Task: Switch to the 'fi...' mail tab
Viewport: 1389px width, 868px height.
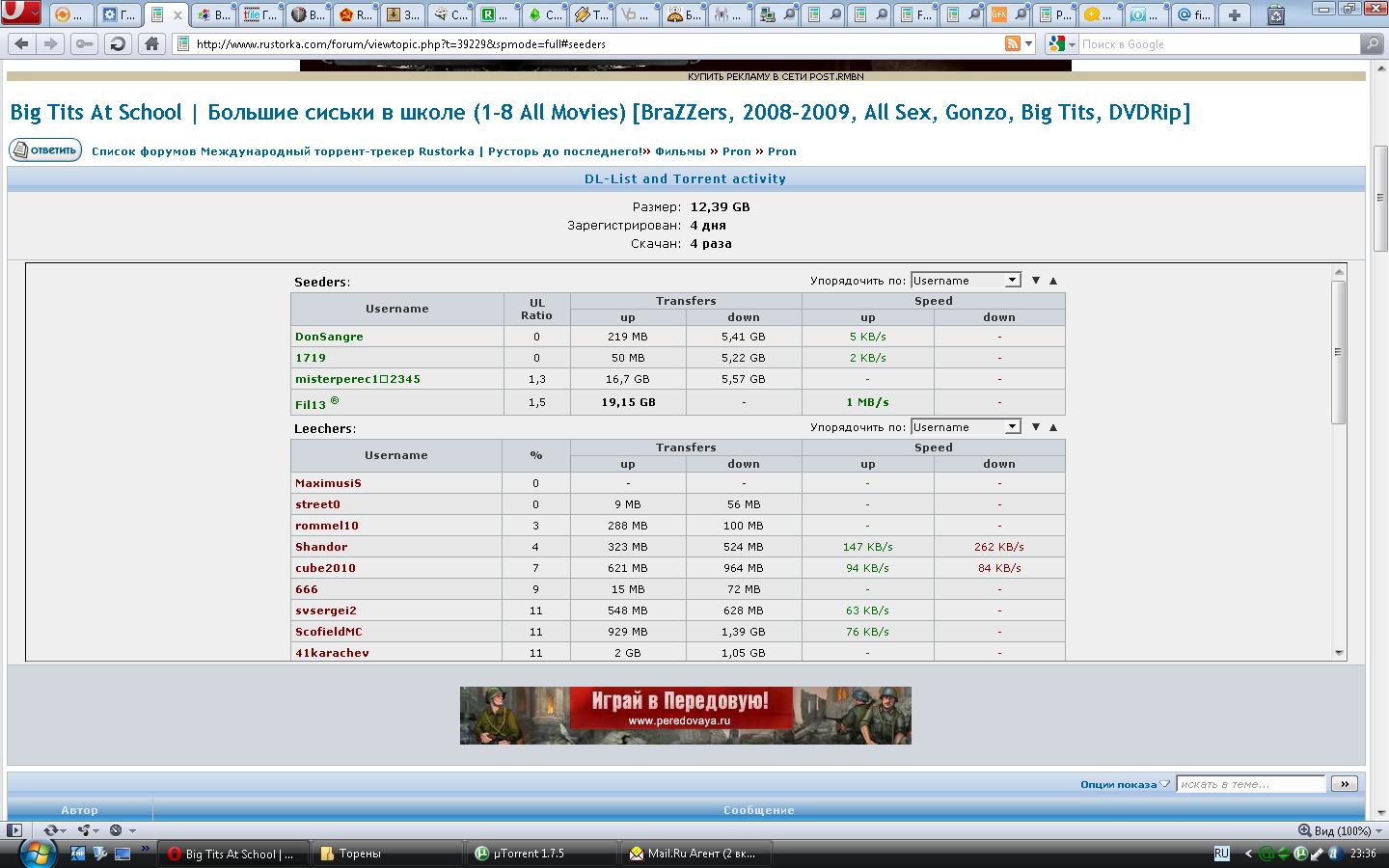Action: [1194, 14]
